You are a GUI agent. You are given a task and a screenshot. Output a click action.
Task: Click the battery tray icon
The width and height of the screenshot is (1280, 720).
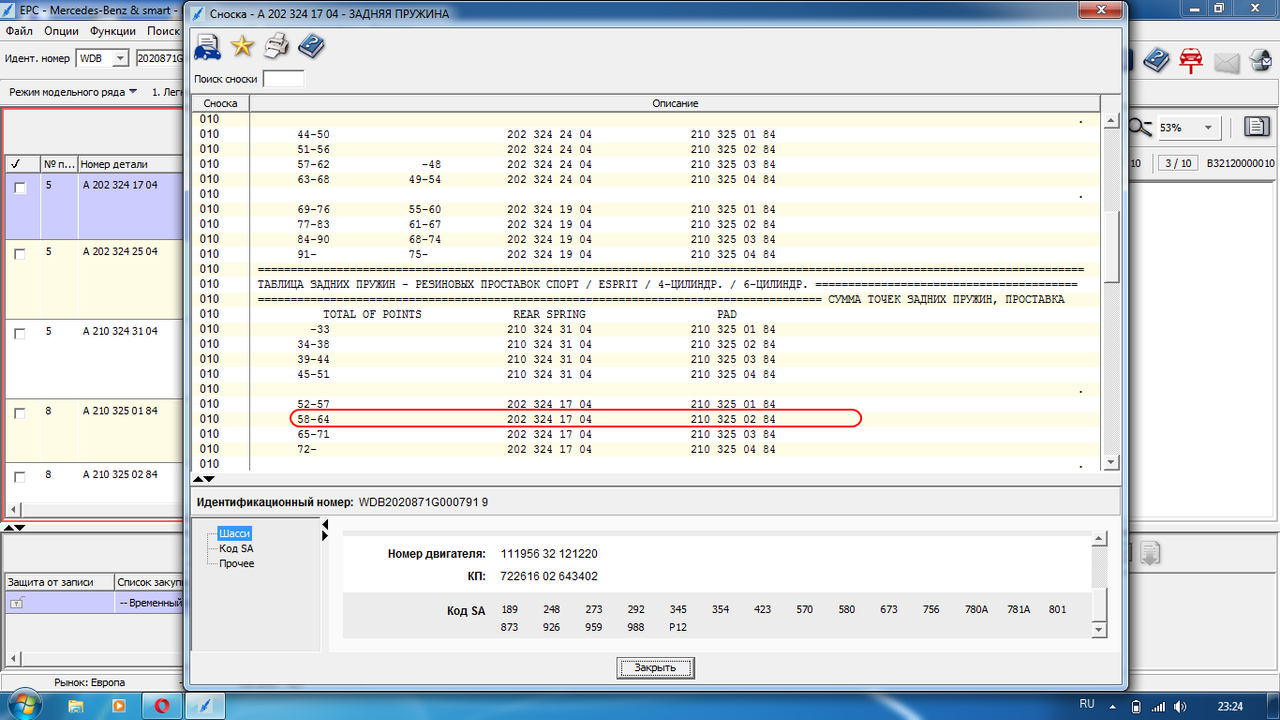coord(1137,706)
